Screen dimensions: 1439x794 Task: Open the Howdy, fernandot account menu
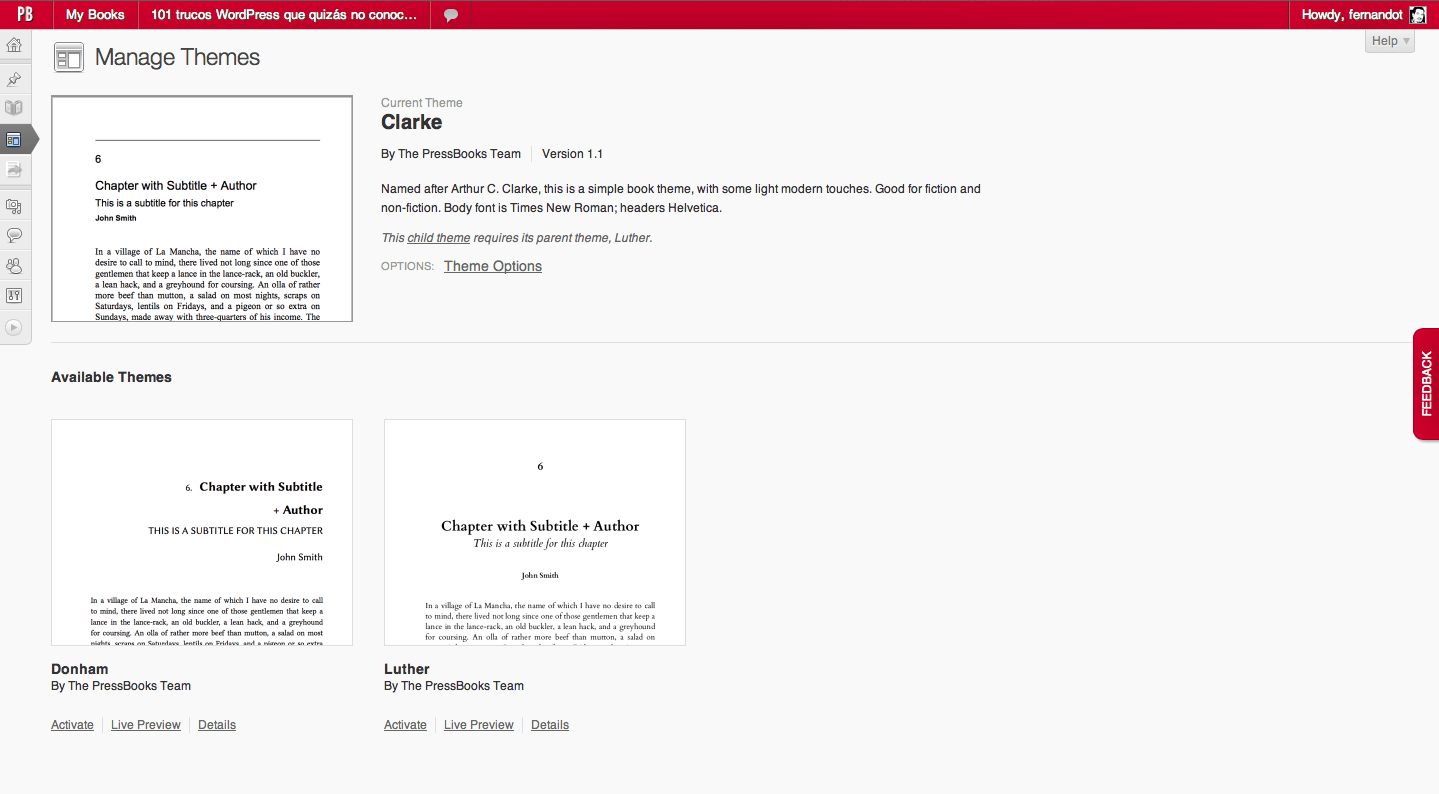[1362, 15]
